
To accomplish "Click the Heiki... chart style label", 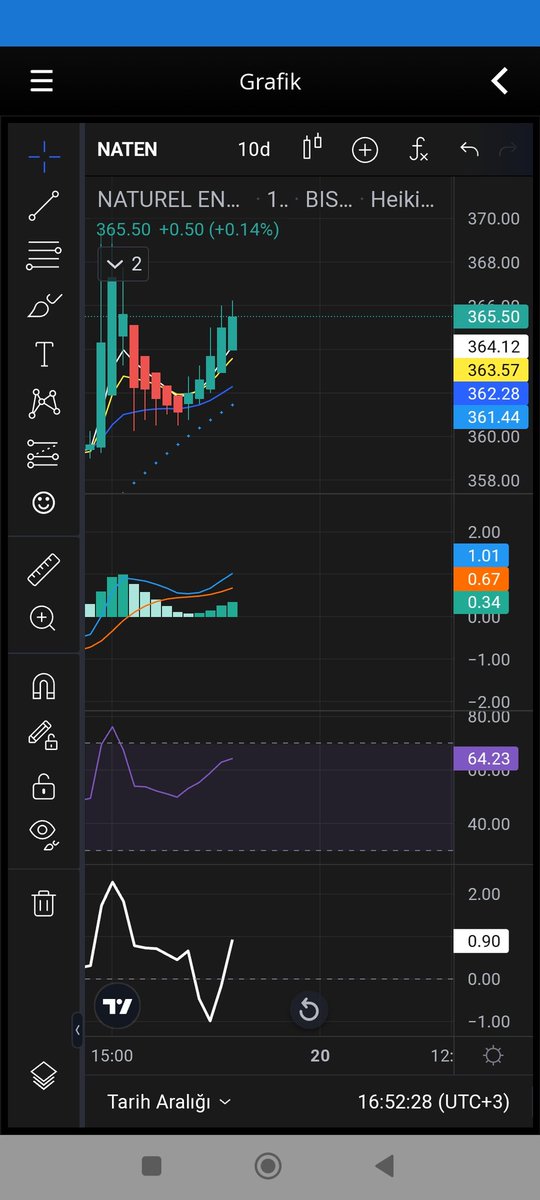I will pos(403,200).
